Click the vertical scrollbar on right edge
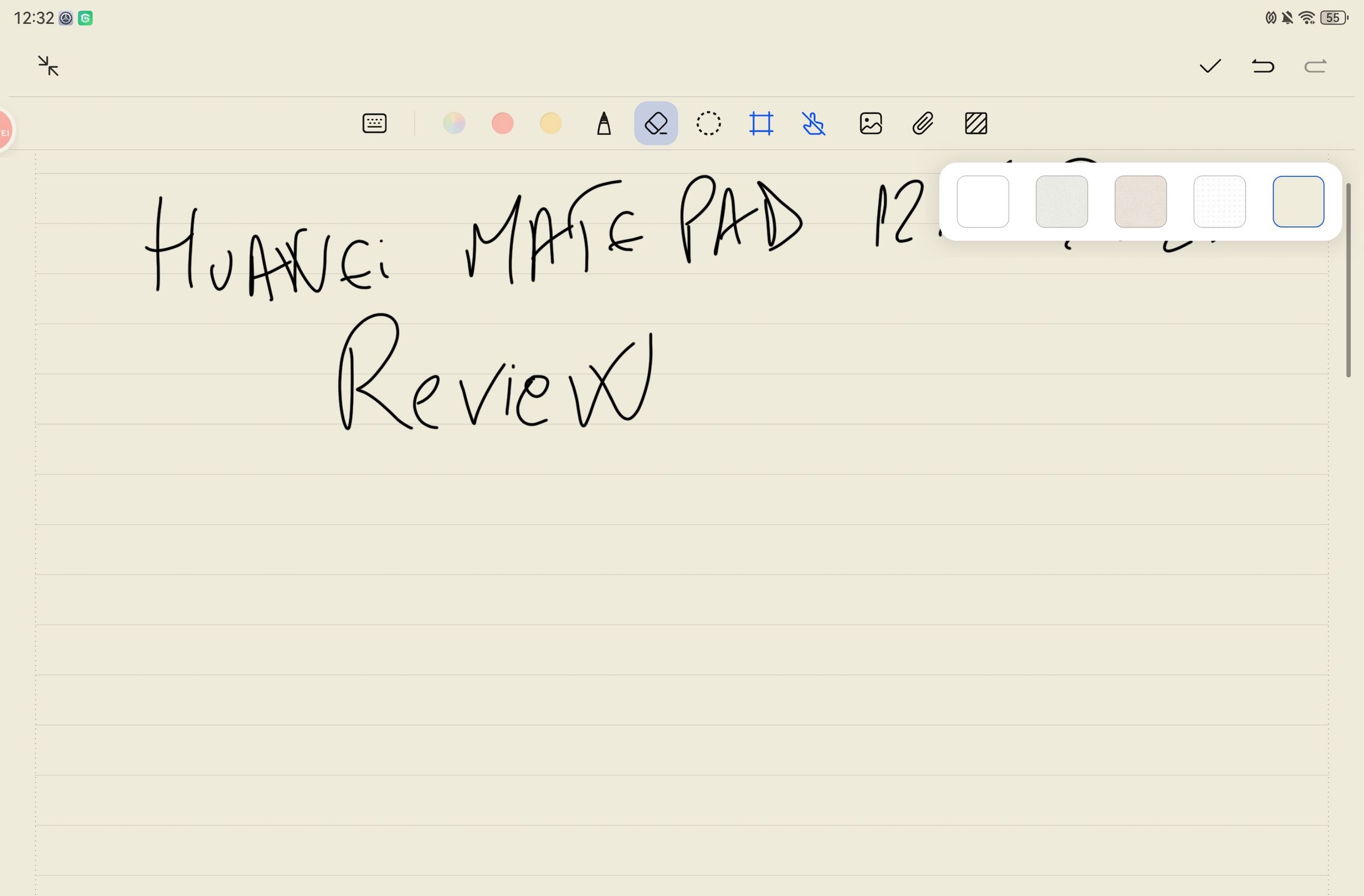Screen dimensions: 1364x896 coord(1348,280)
